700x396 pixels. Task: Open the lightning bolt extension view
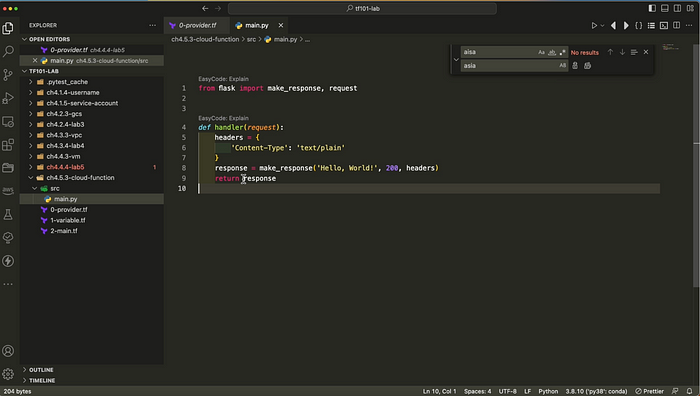coord(8,261)
